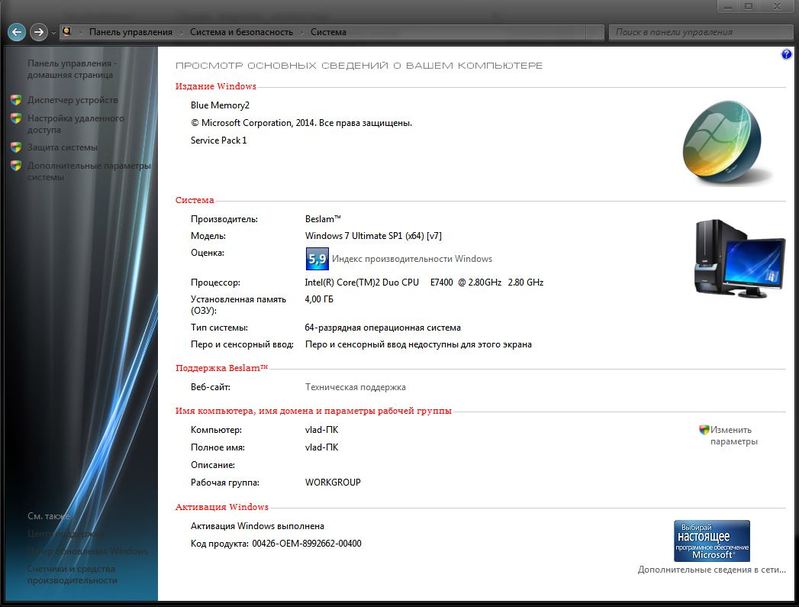Expand the breadcrumb arrow after Панель управления
Viewport: 799px width, 607px height.
click(x=180, y=32)
